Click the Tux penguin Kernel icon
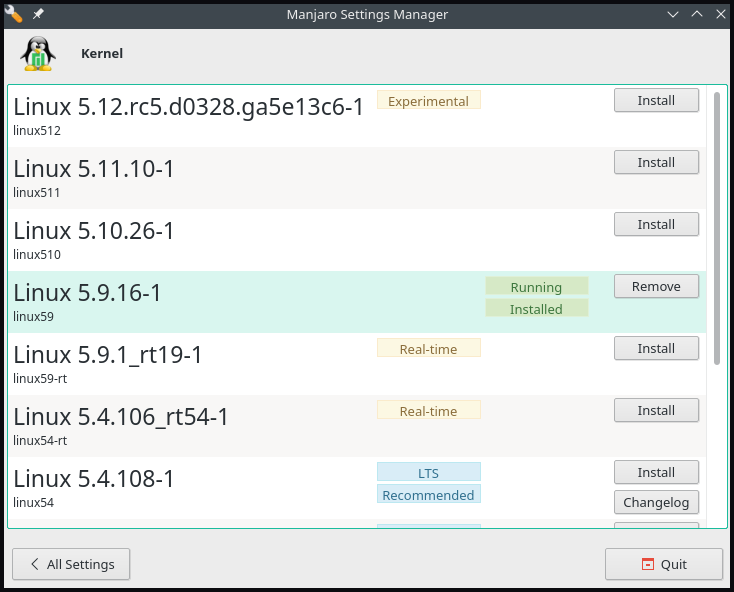 (38, 54)
